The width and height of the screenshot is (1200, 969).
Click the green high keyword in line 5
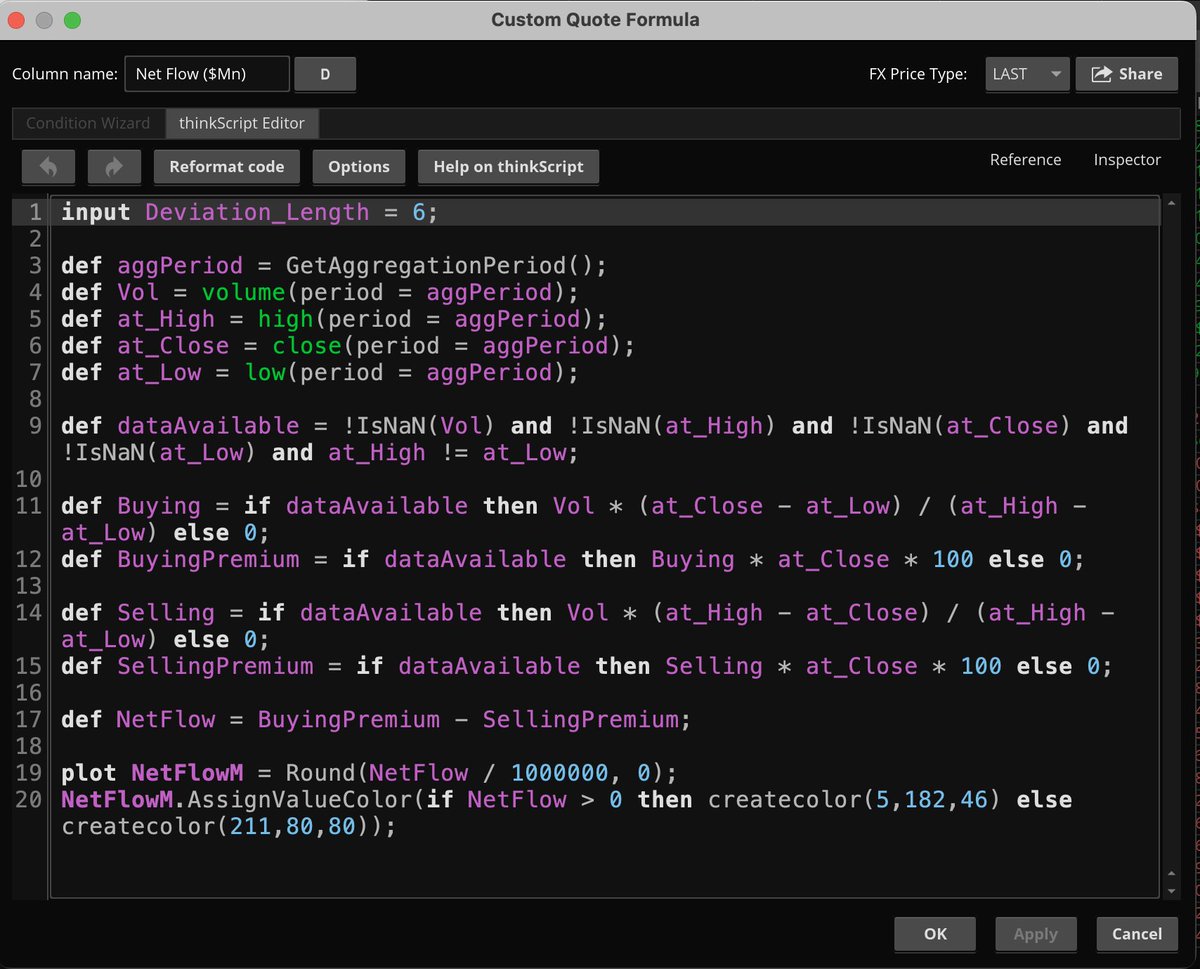click(x=285, y=319)
